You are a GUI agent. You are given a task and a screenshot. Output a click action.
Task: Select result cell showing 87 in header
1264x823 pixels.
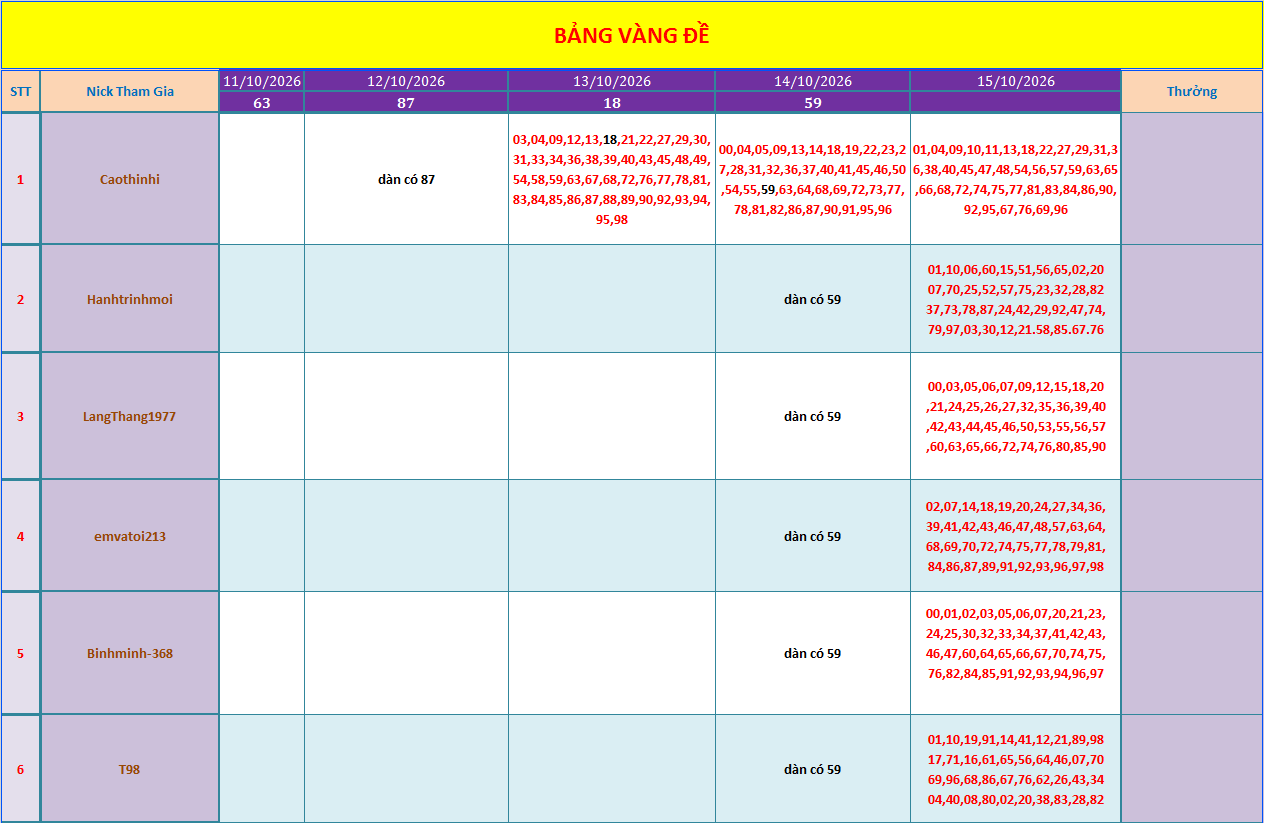[x=406, y=102]
